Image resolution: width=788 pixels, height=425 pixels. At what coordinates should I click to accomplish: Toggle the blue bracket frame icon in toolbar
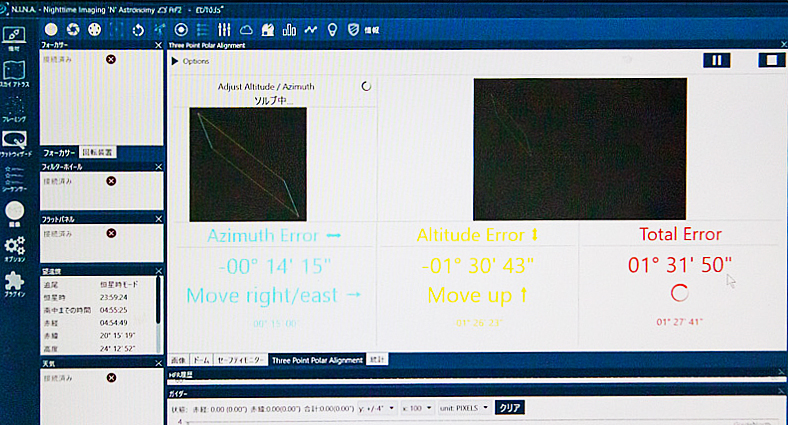[x=117, y=30]
